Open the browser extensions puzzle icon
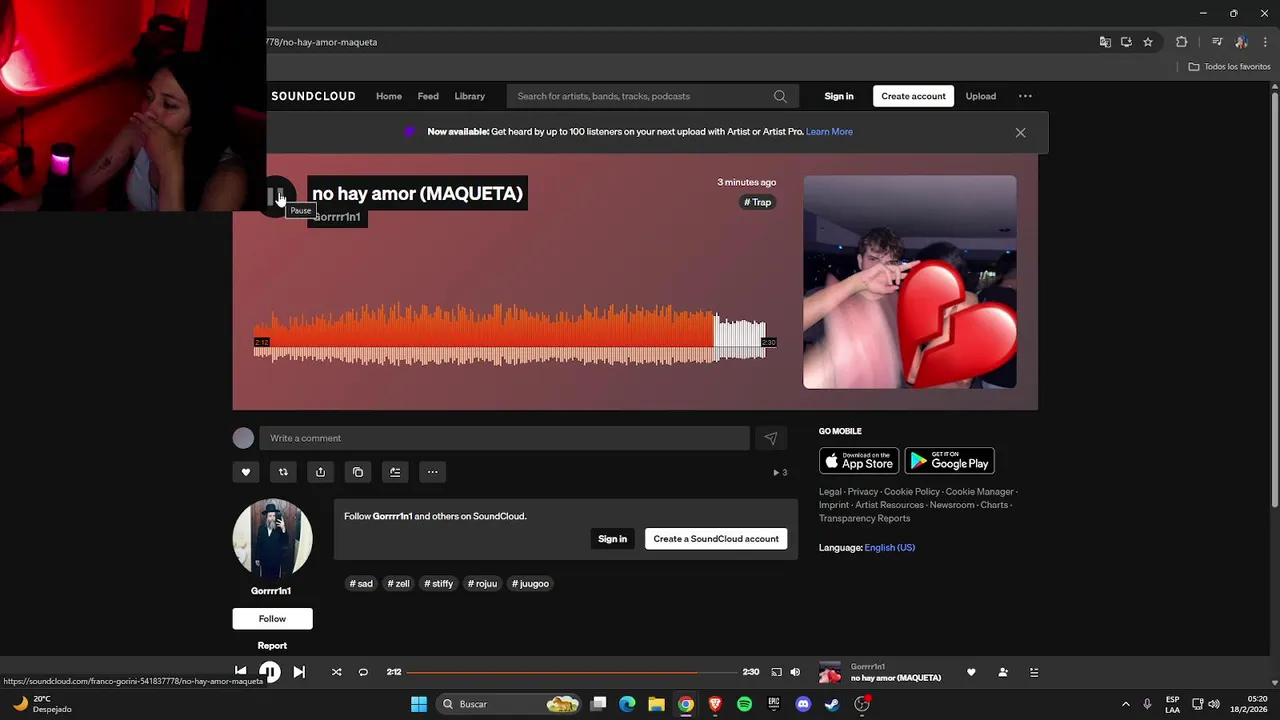1280x720 pixels. pyautogui.click(x=1182, y=42)
